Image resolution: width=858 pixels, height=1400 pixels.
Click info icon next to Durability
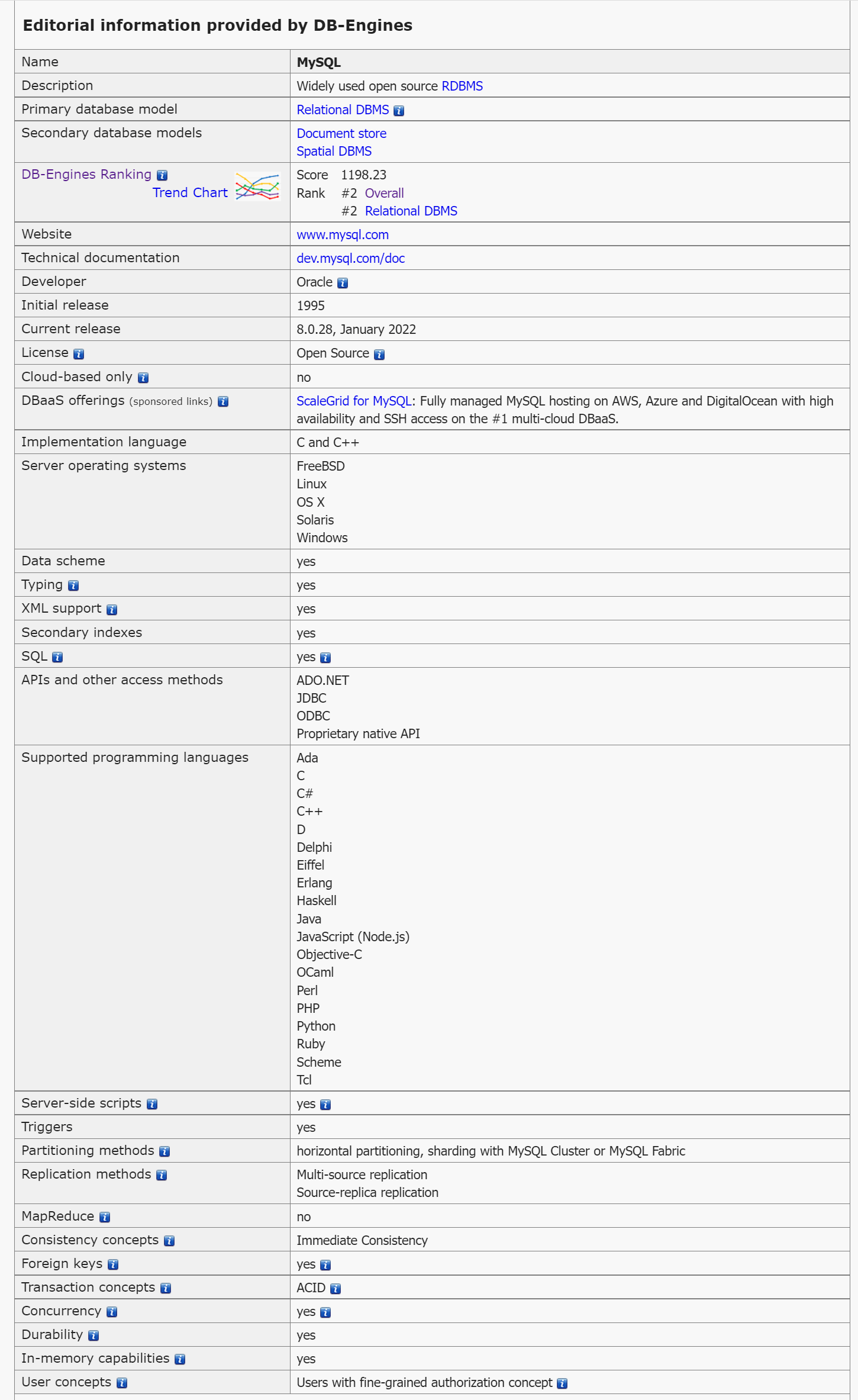93,1335
